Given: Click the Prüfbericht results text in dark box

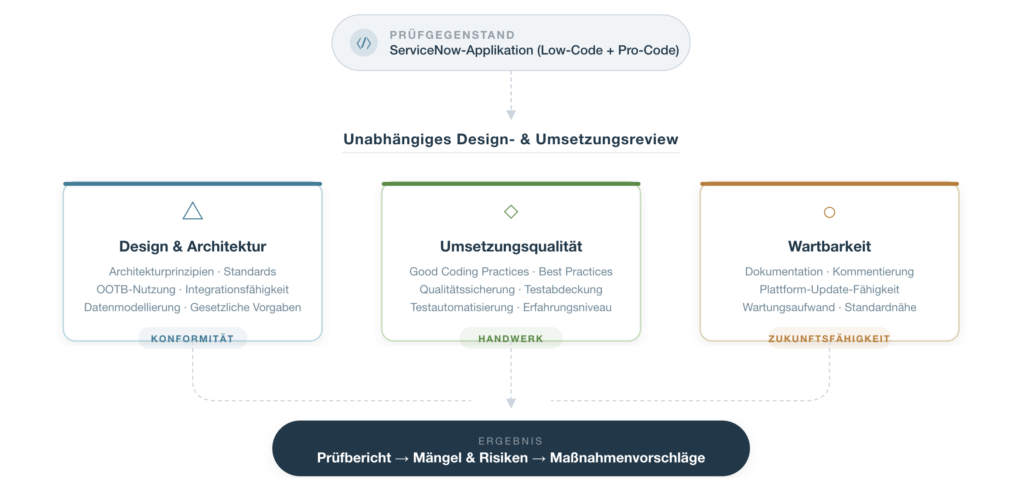Looking at the screenshot, I should 511,458.
